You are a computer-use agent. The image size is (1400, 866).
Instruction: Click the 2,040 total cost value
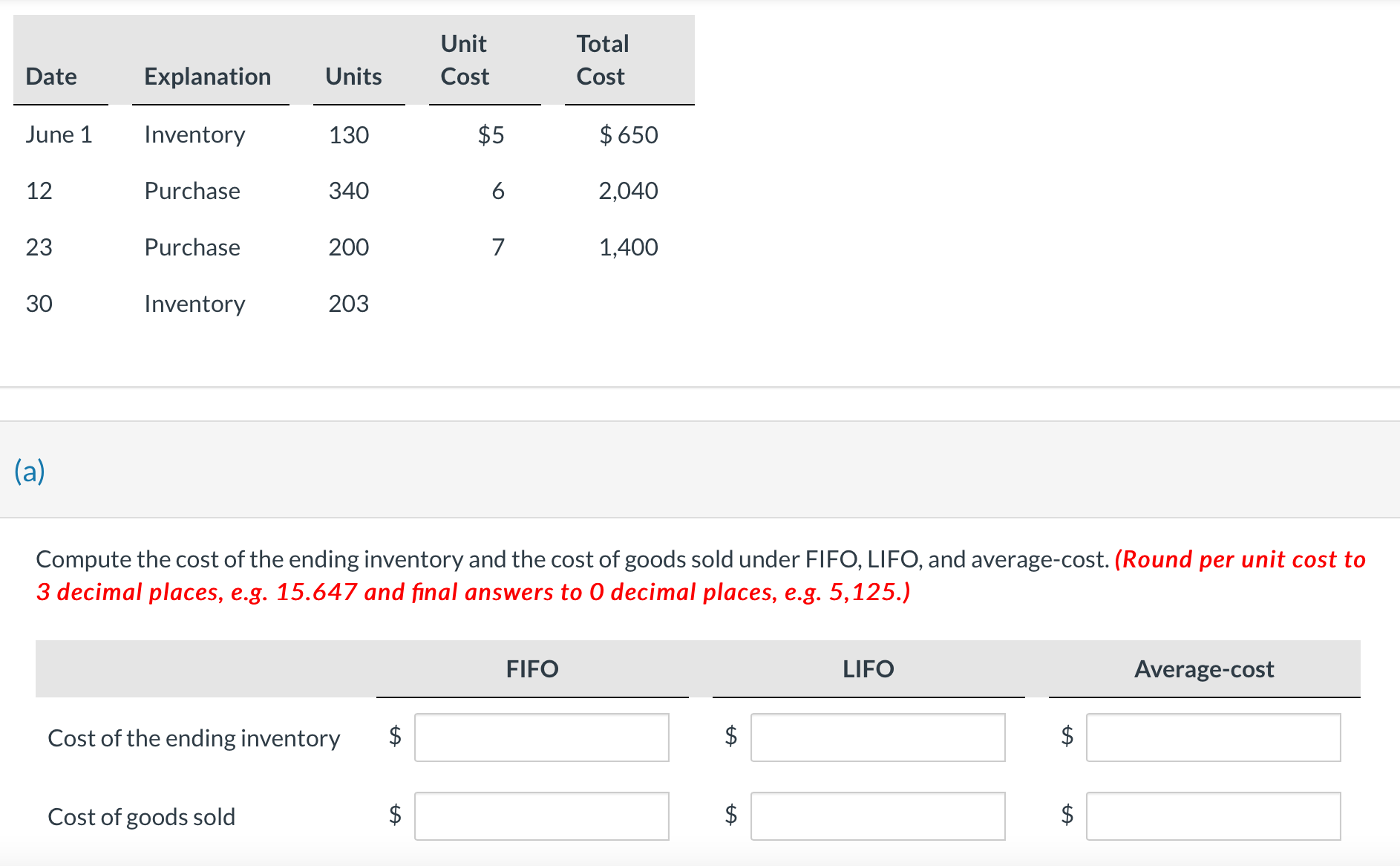pos(628,191)
